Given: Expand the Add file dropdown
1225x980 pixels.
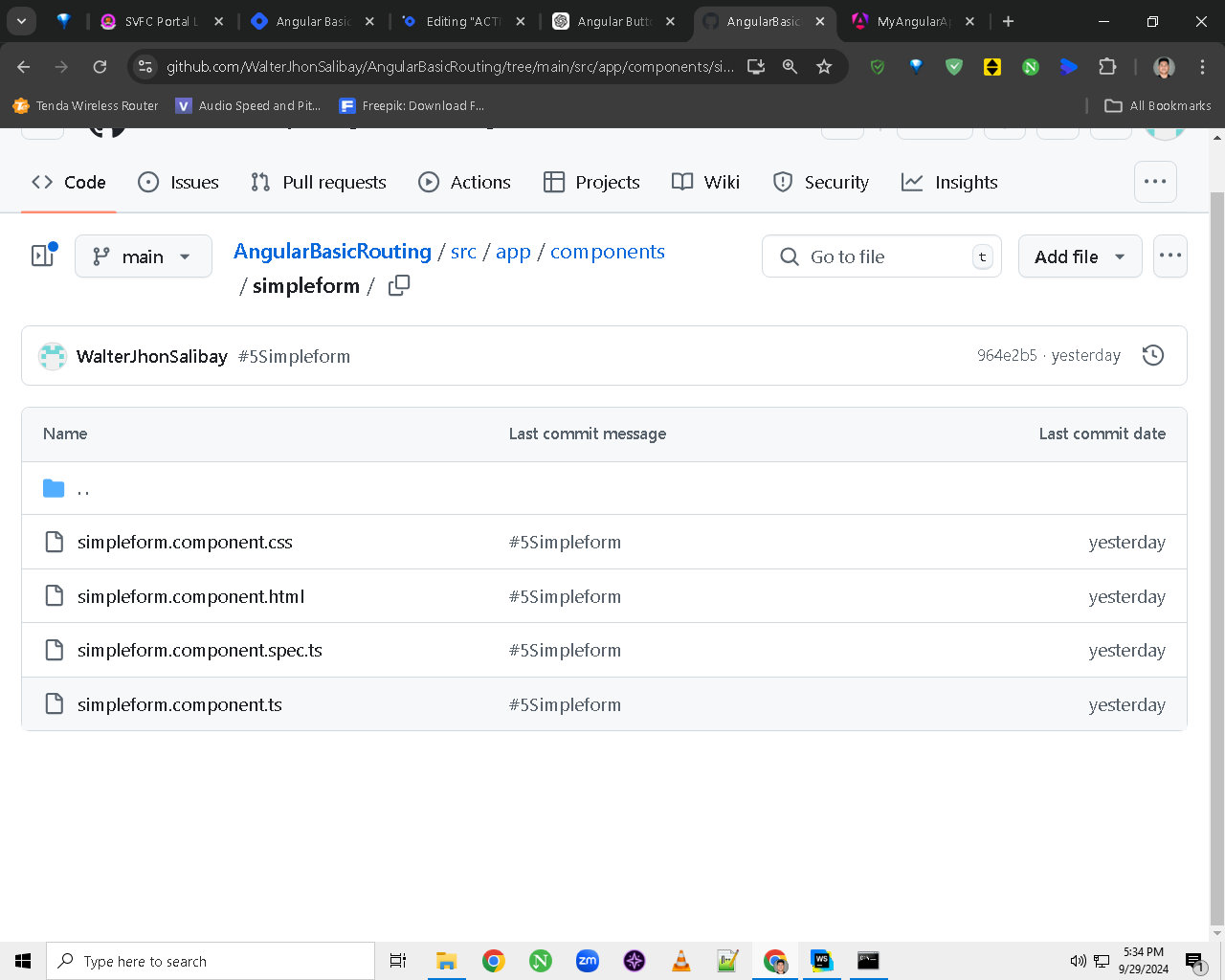Looking at the screenshot, I should (x=1080, y=256).
